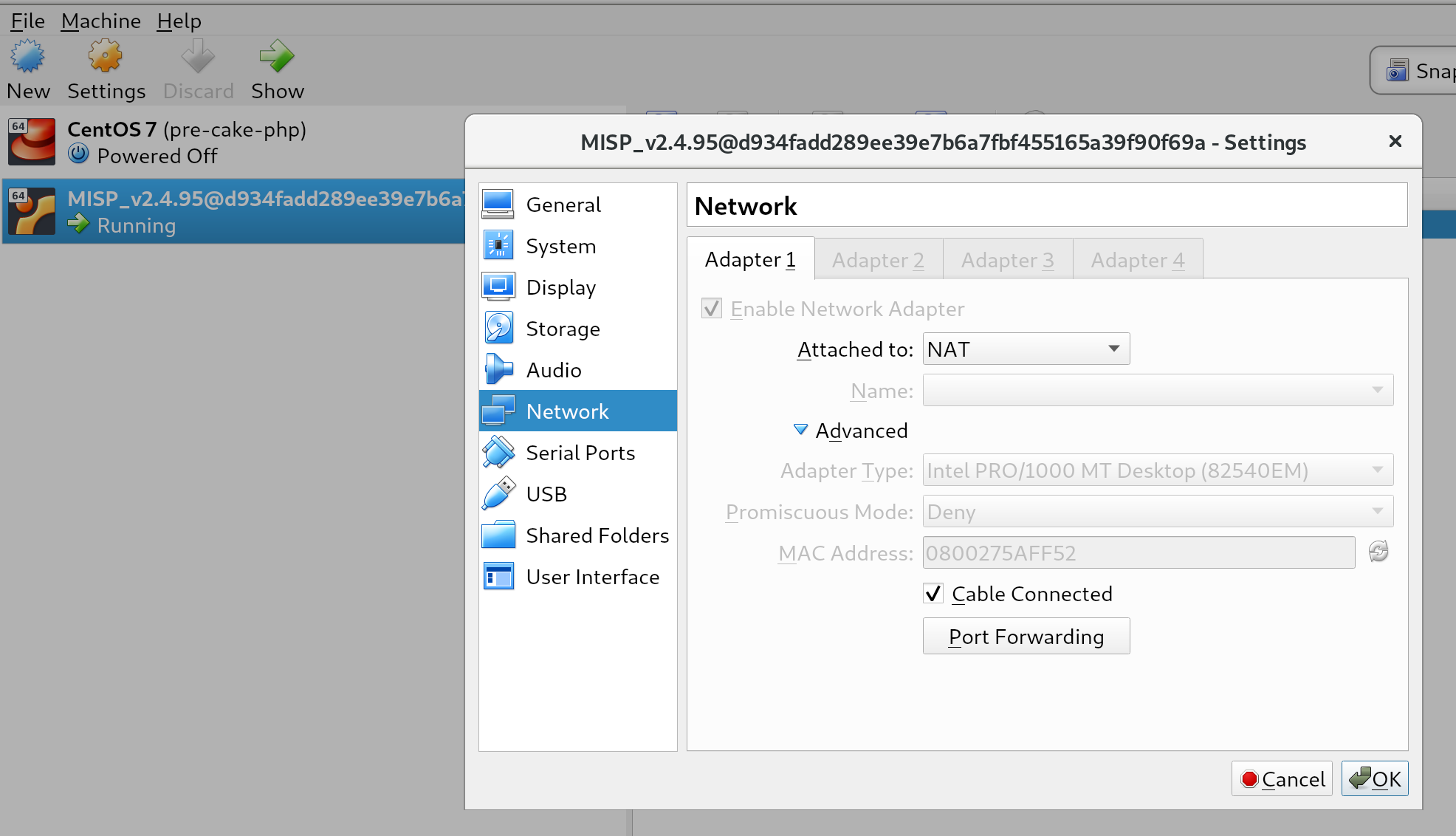Click the regenerate MAC address icon
Image resolution: width=1456 pixels, height=836 pixels.
point(1378,552)
